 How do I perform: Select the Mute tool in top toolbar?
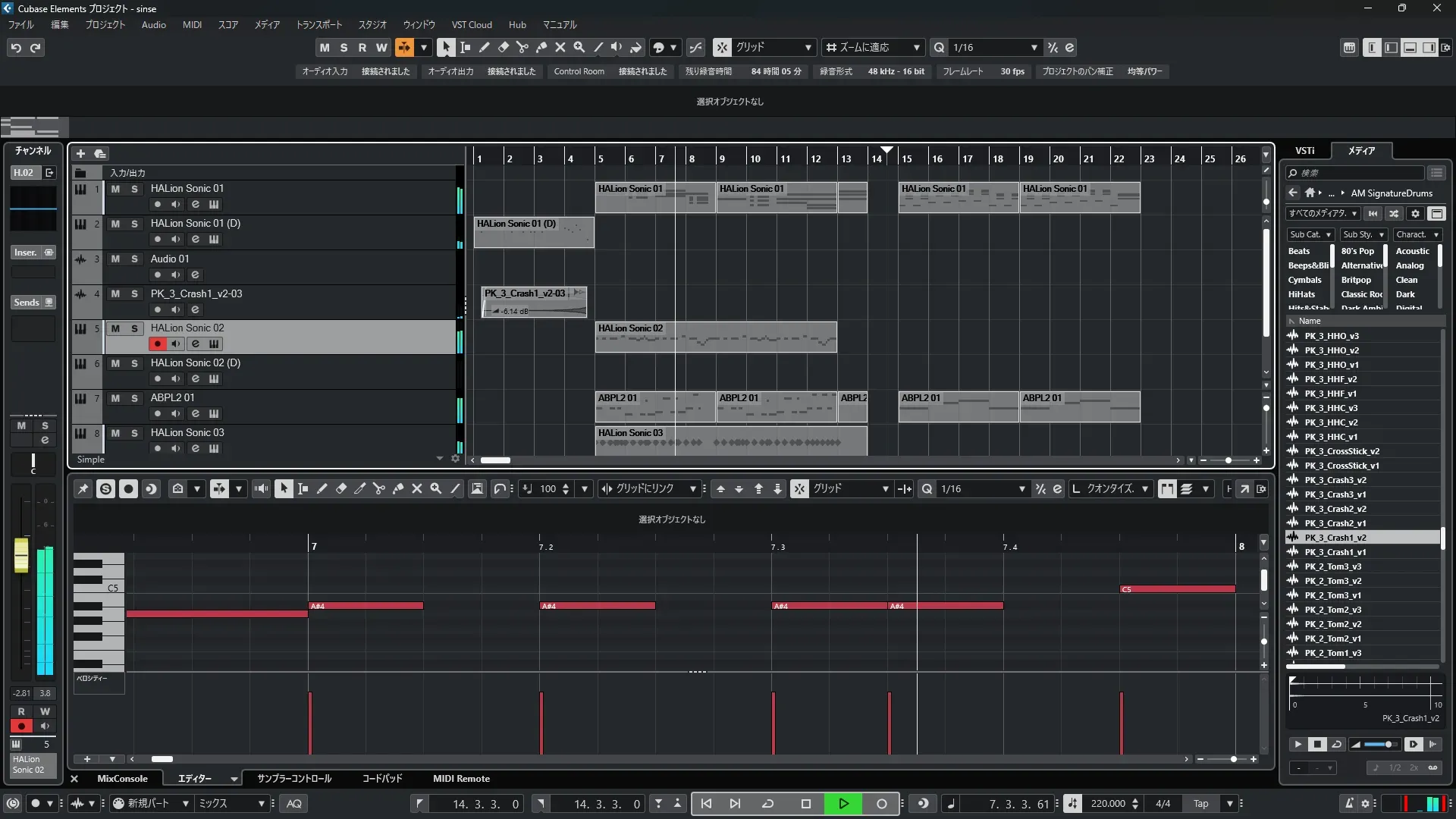click(560, 47)
